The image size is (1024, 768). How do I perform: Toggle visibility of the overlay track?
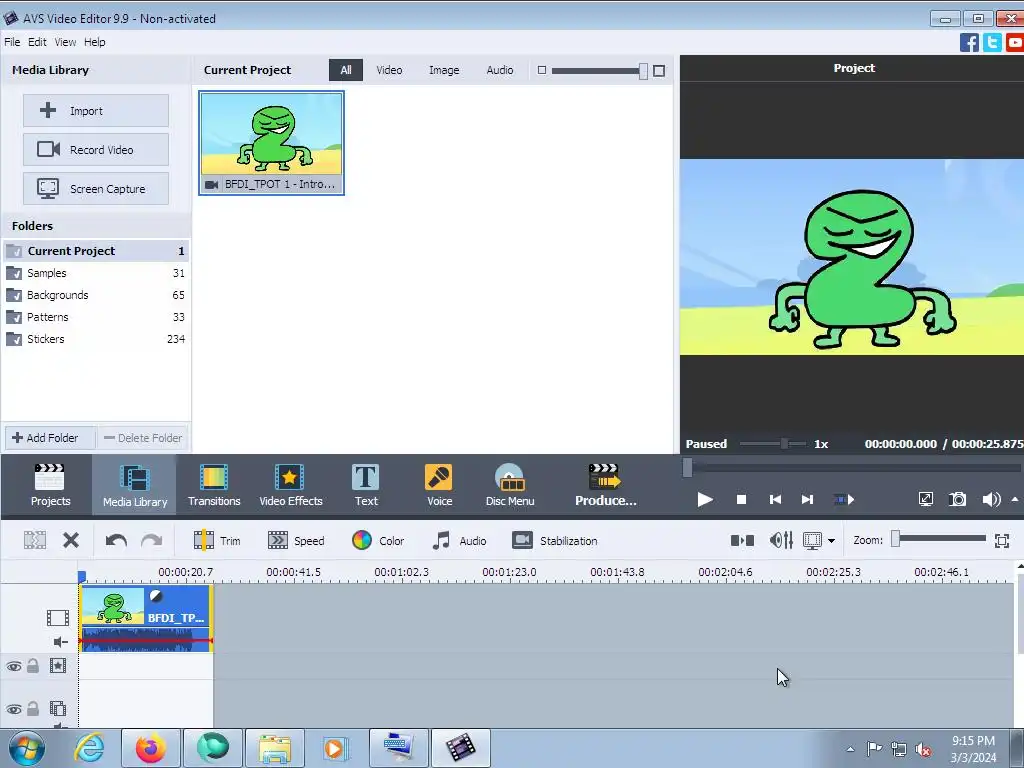14,709
